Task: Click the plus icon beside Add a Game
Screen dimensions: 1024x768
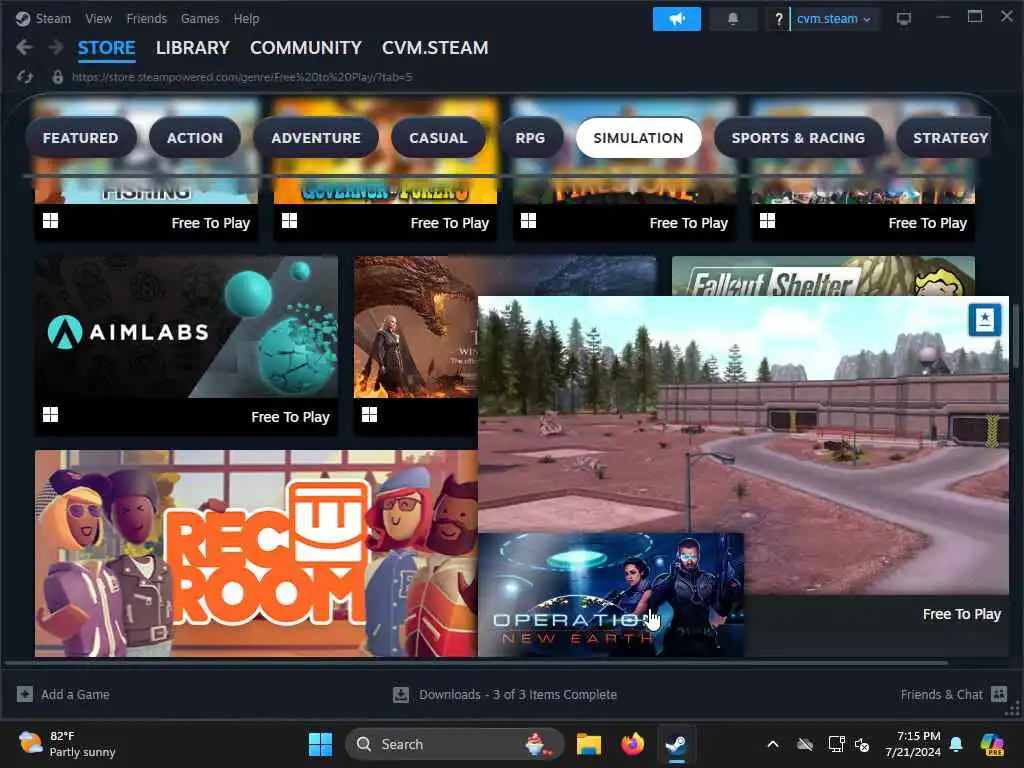Action: click(25, 694)
